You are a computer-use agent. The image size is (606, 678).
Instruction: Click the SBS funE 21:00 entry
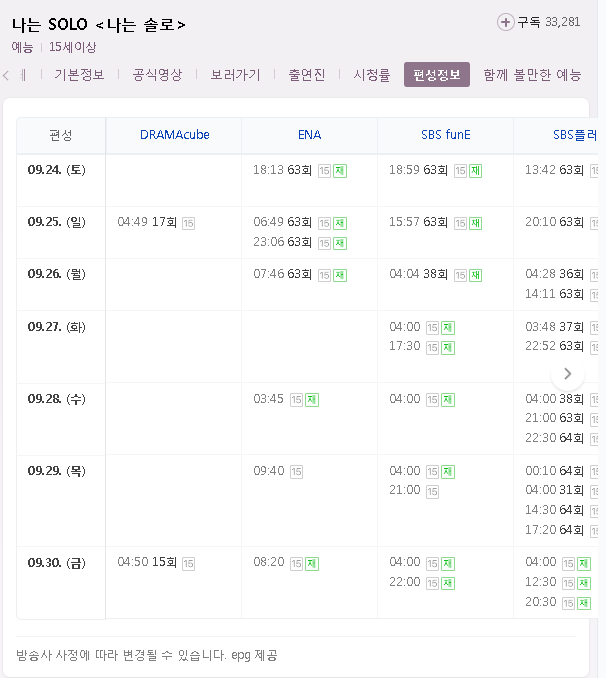click(405, 490)
